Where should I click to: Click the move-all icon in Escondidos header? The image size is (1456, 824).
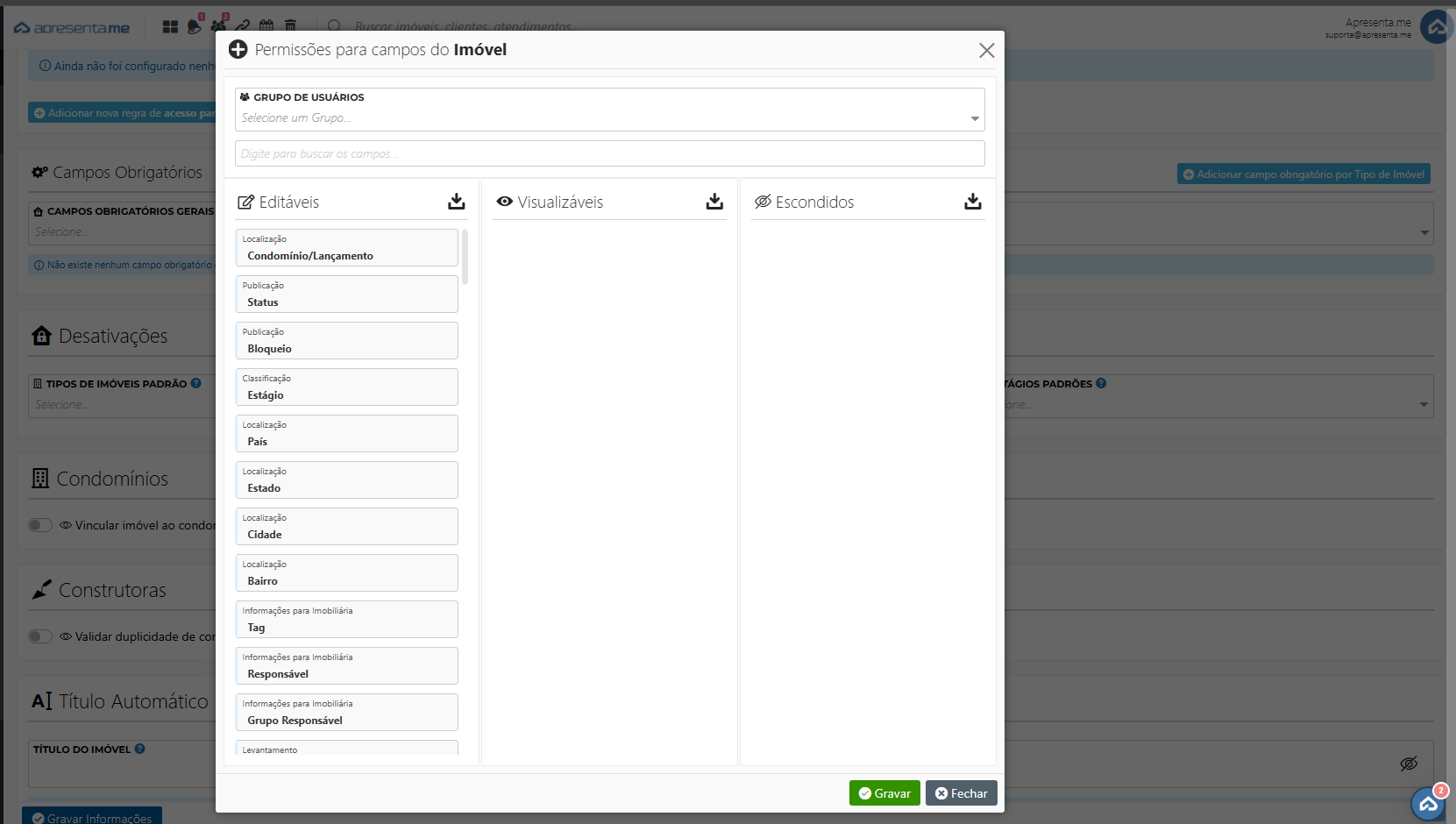tap(972, 202)
